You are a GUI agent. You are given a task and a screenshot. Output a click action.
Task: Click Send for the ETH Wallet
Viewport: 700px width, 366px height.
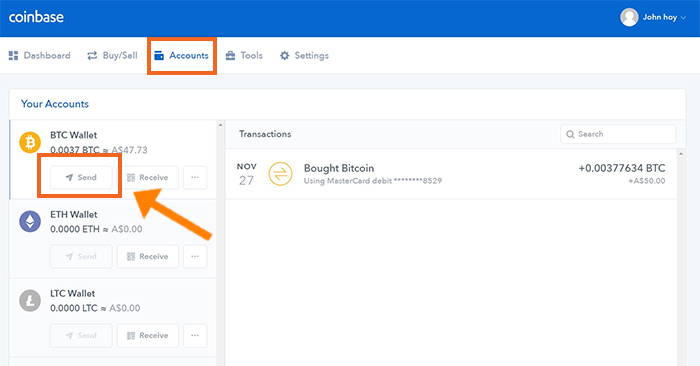click(81, 256)
